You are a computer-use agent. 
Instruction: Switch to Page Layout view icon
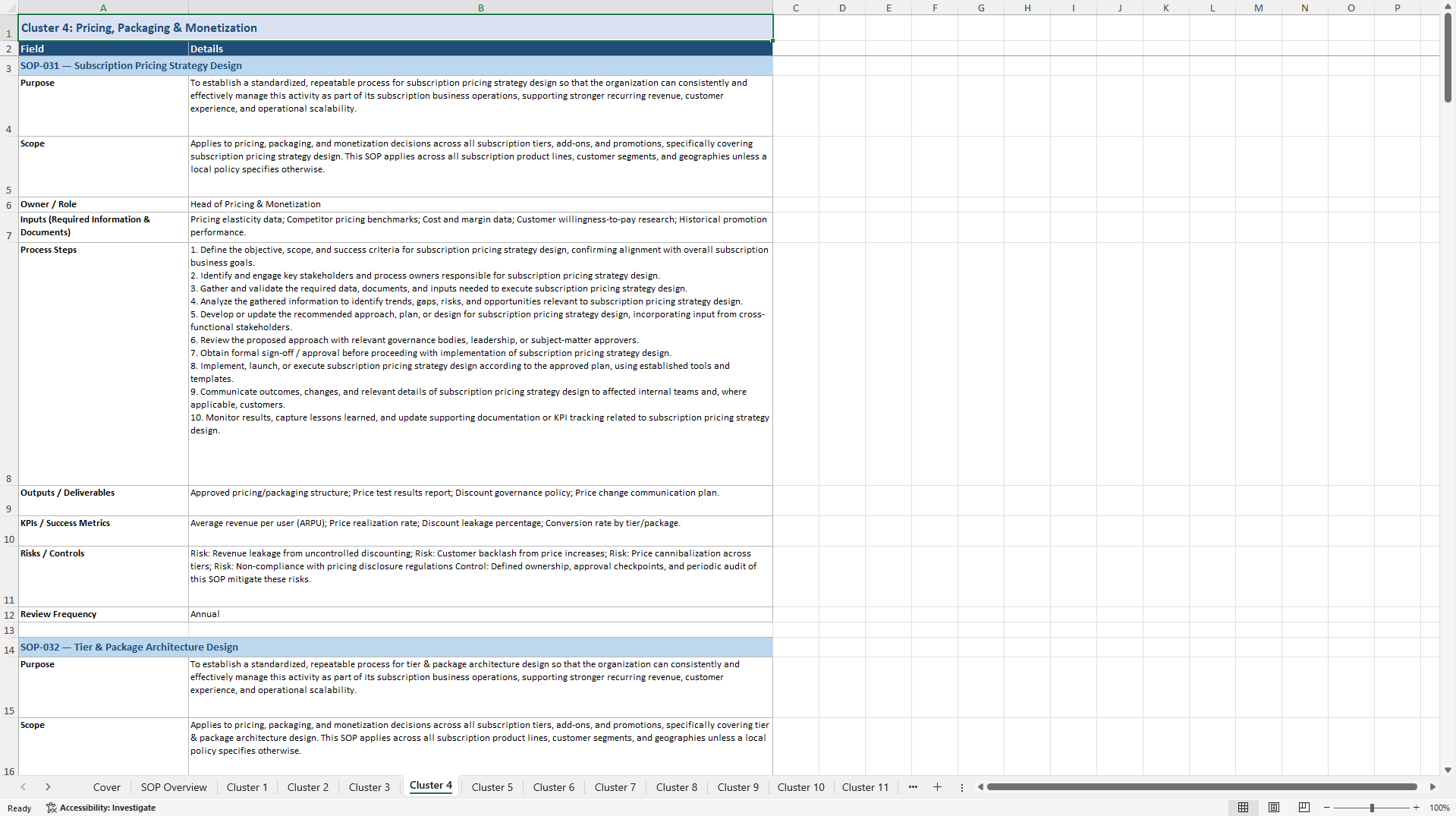[x=1273, y=808]
